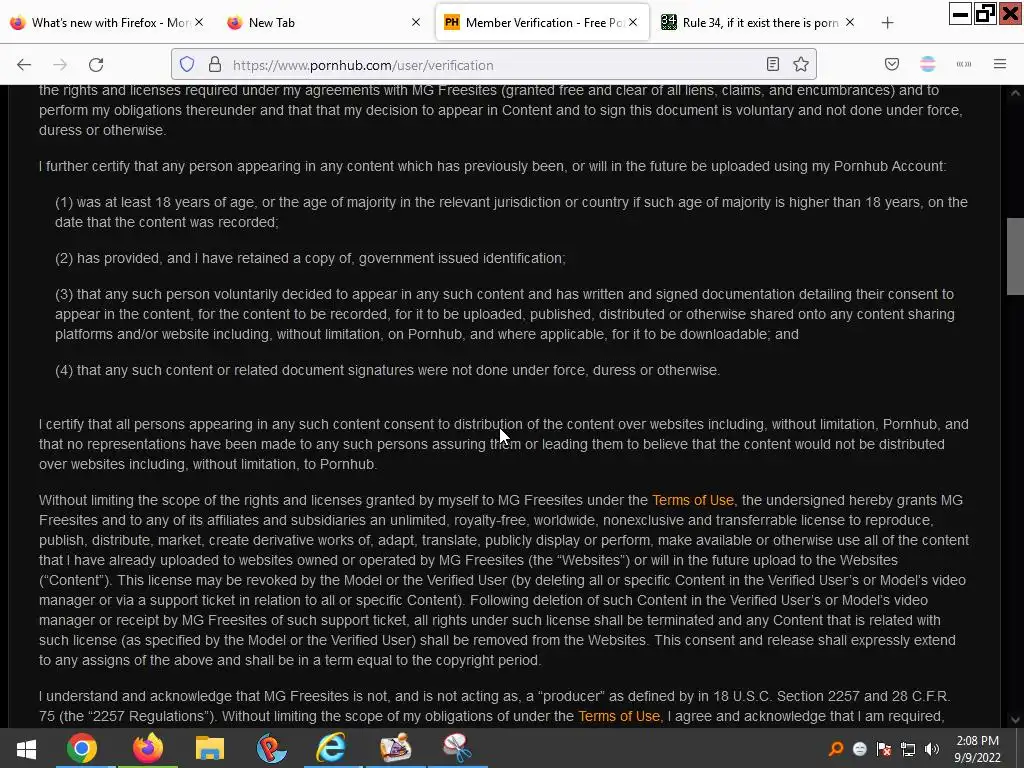This screenshot has height=768, width=1024.
Task: Open a new tab with plus button
Action: [x=887, y=23]
